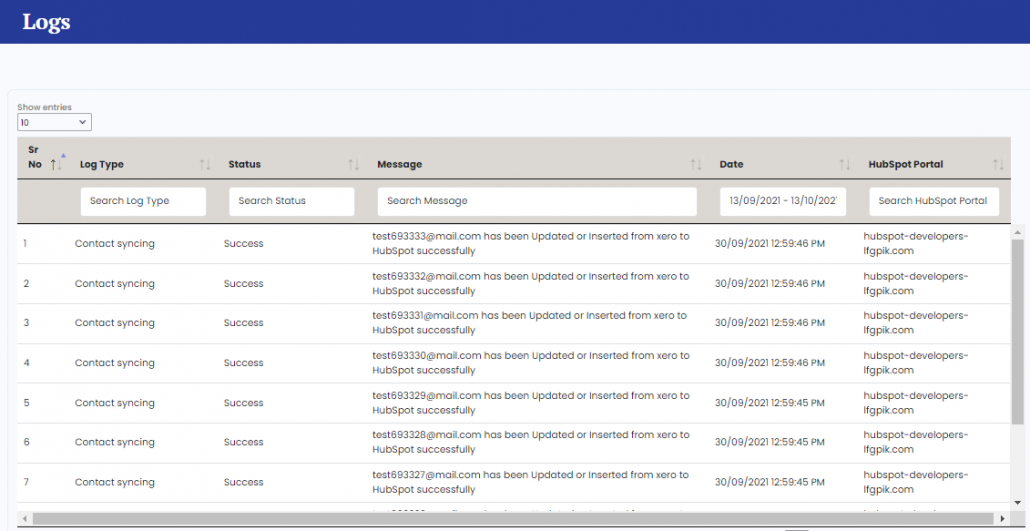Sort Message column via sort arrows
This screenshot has width=1030, height=531.
696,164
